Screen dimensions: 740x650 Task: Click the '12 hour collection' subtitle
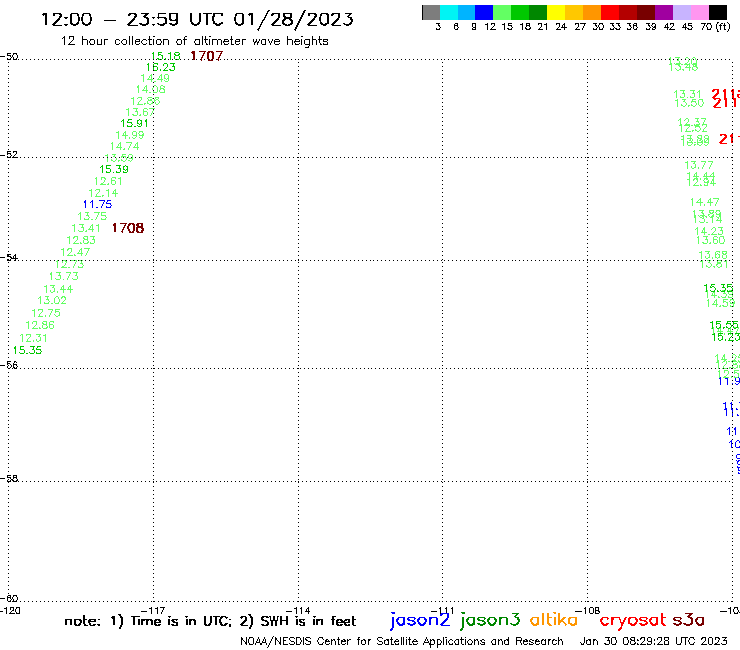tap(194, 41)
